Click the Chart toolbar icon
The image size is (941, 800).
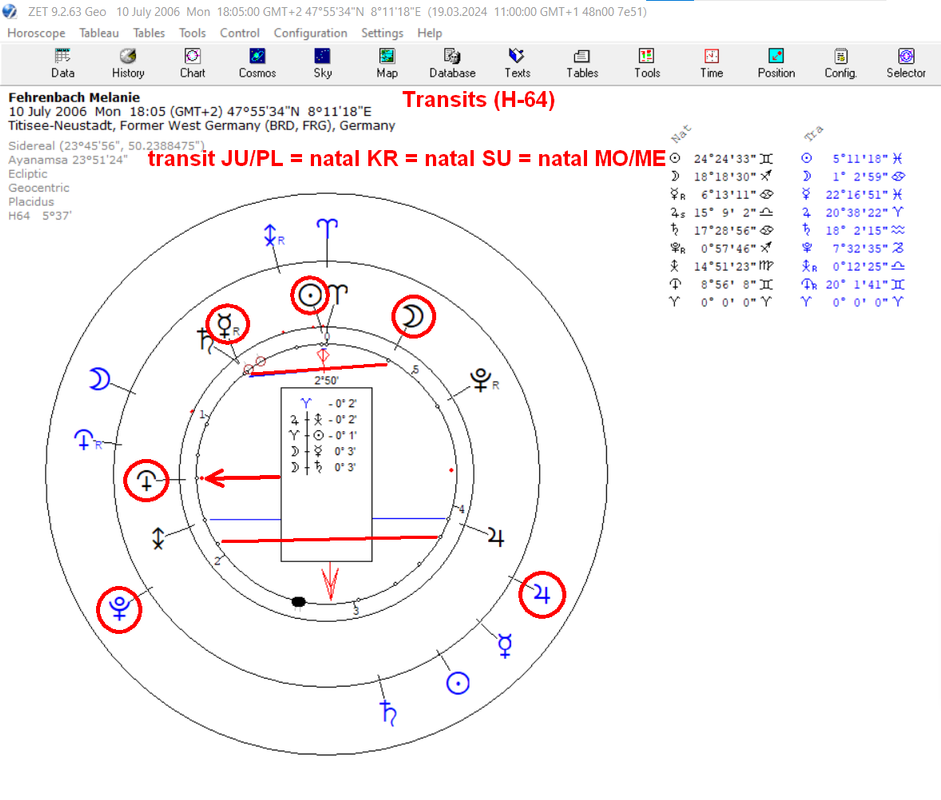click(193, 64)
